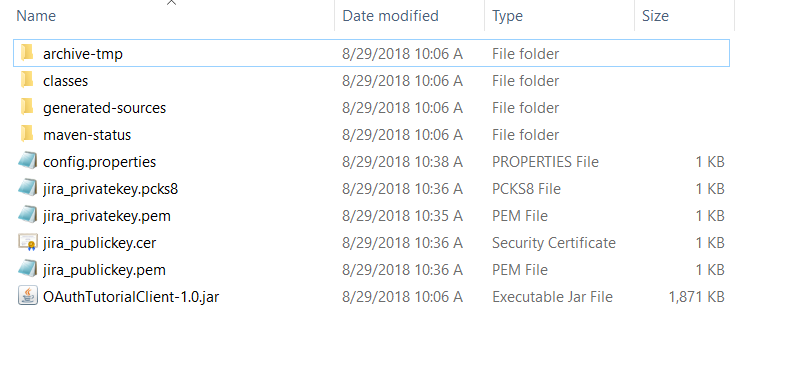Click the maven-status folder icon
The width and height of the screenshot is (785, 365).
[x=27, y=134]
